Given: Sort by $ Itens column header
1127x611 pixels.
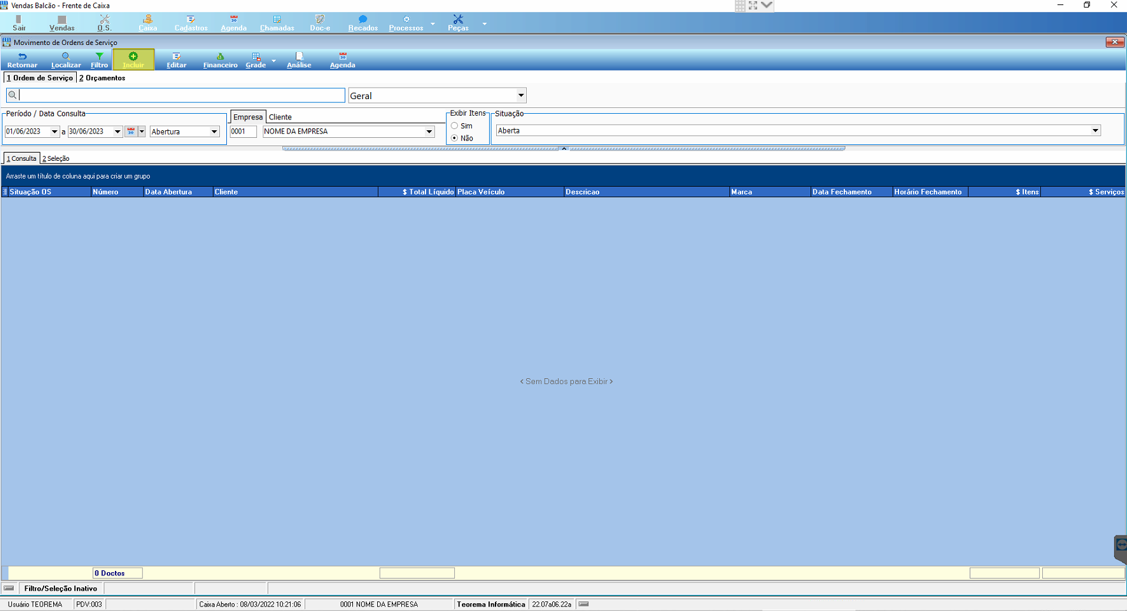Looking at the screenshot, I should click(x=1005, y=192).
